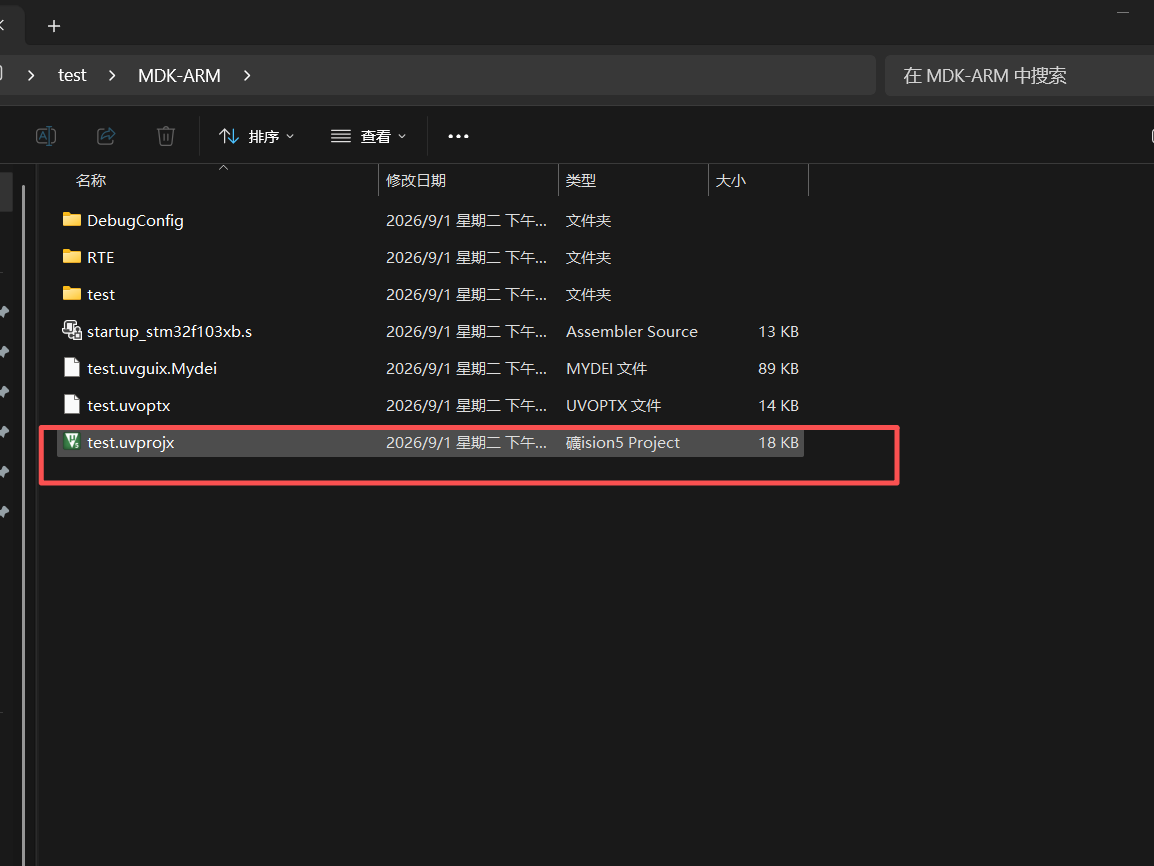This screenshot has width=1154, height=866.
Task: Click the test.uvguix.Mydei file name
Action: click(152, 369)
